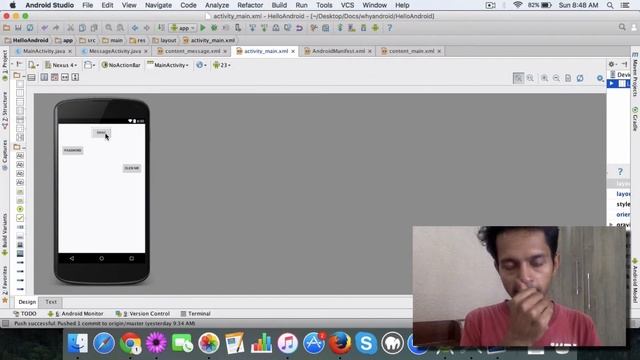Click the Open folder toolbar icon
640x360 pixels.
tap(7, 28)
